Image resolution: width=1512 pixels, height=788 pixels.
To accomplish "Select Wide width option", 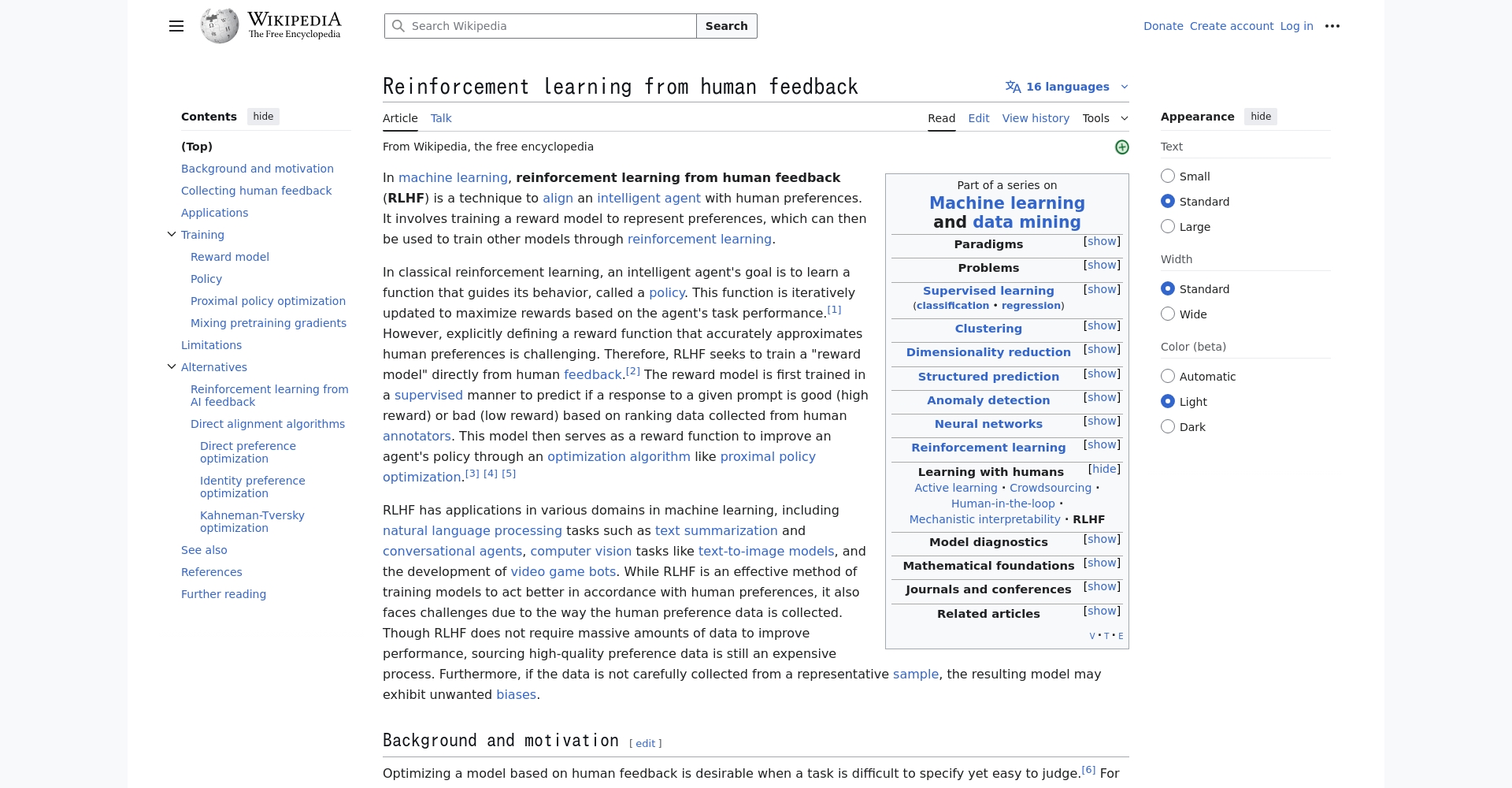I will (x=1168, y=314).
